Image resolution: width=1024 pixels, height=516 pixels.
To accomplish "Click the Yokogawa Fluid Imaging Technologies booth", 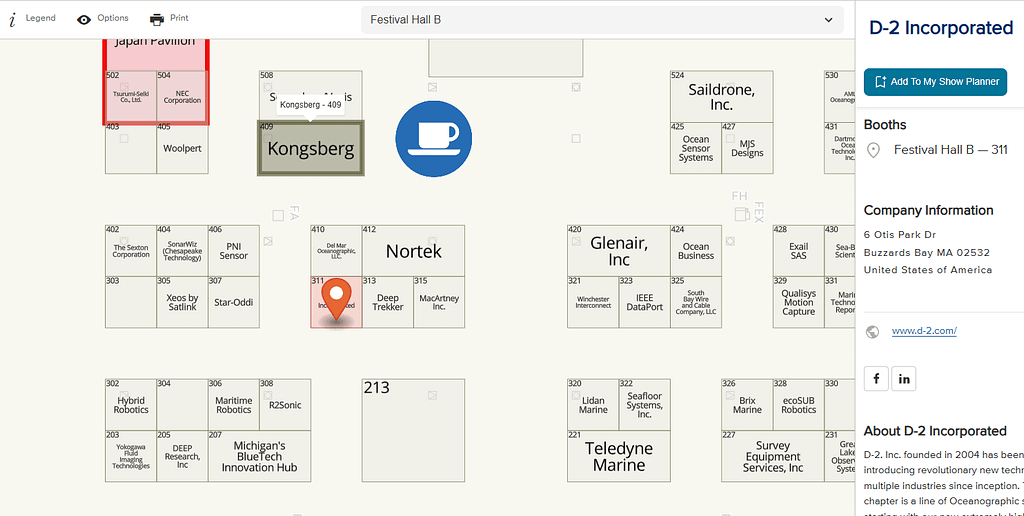I will click(131, 456).
